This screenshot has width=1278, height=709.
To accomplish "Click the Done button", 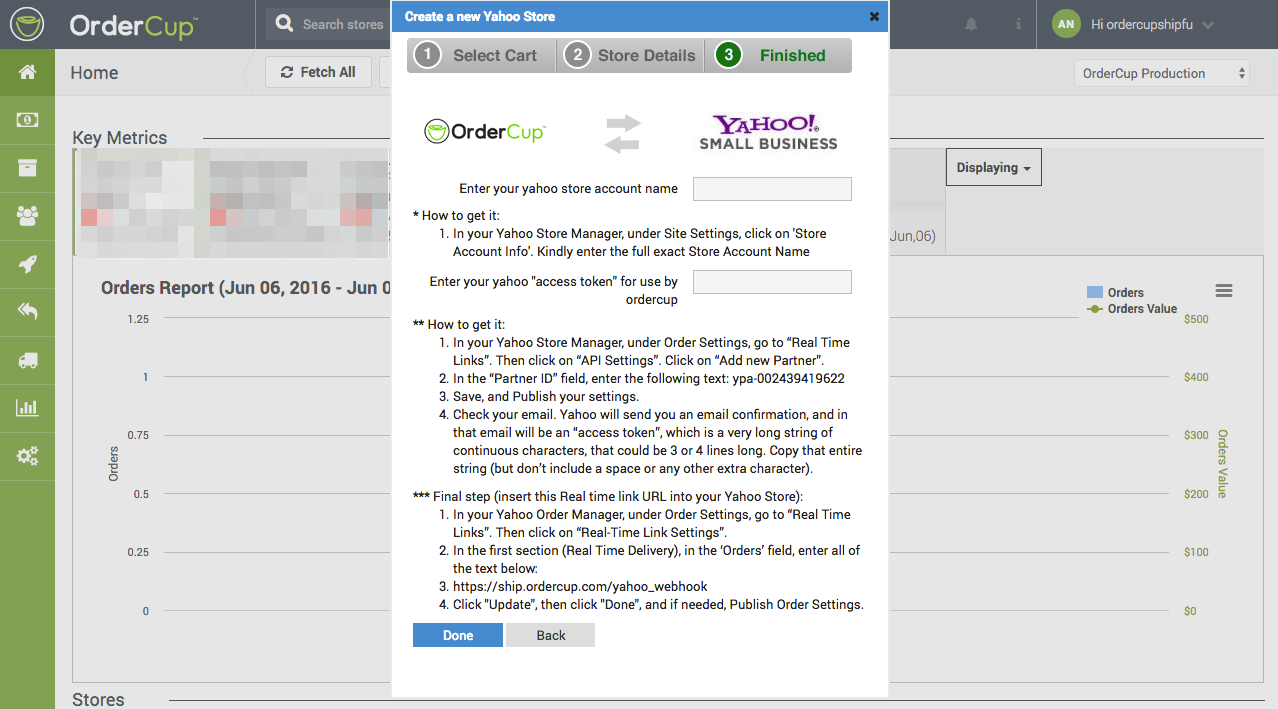I will (458, 635).
